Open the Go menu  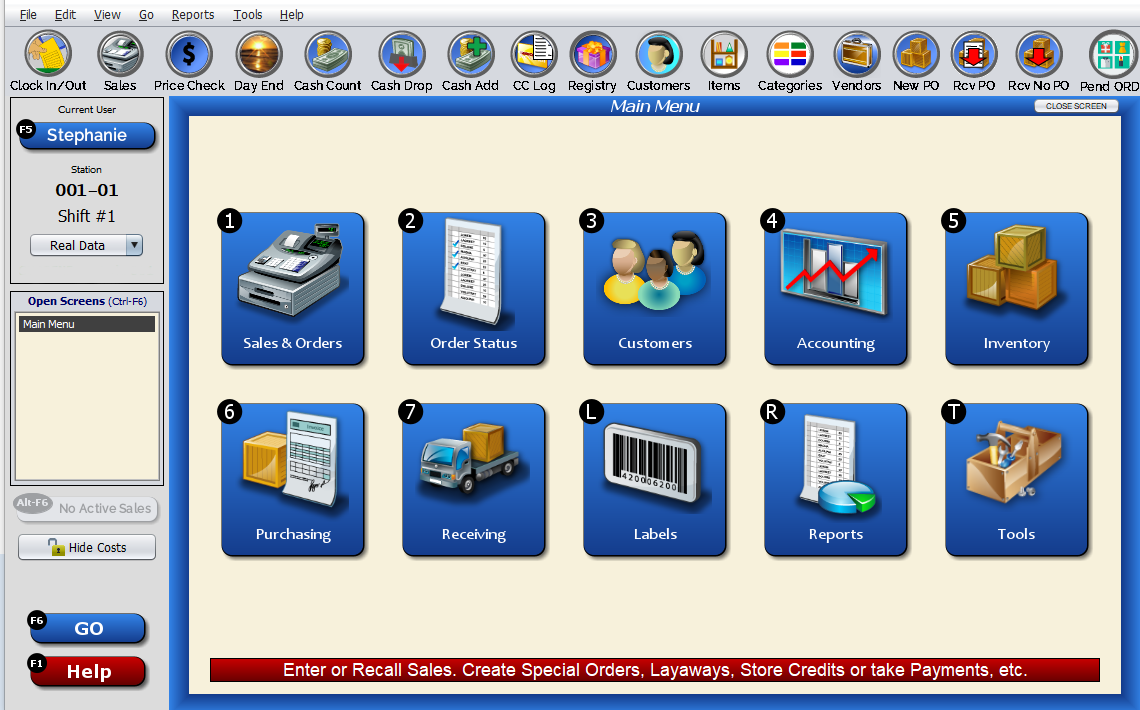146,14
